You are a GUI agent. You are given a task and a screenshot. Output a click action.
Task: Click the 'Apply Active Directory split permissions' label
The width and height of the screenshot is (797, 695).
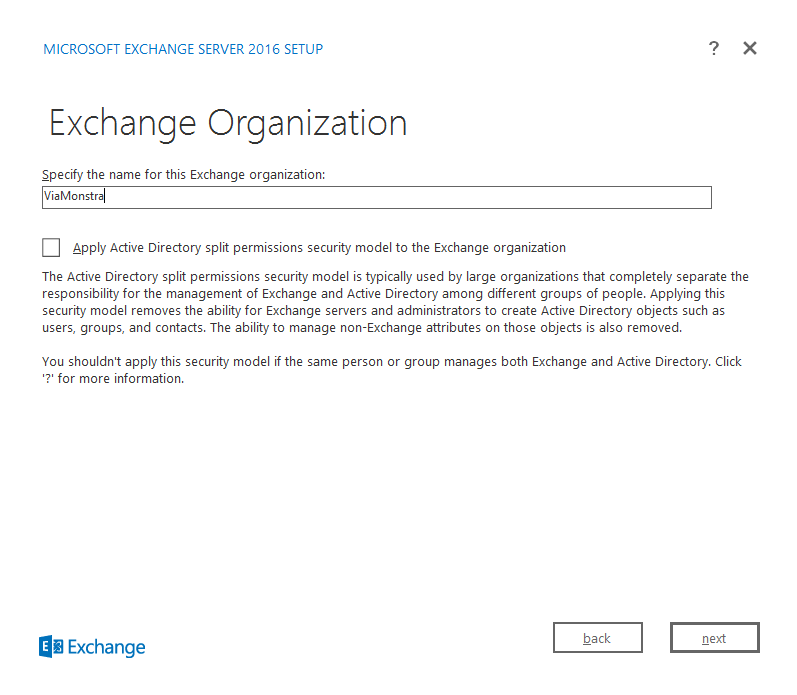point(319,247)
